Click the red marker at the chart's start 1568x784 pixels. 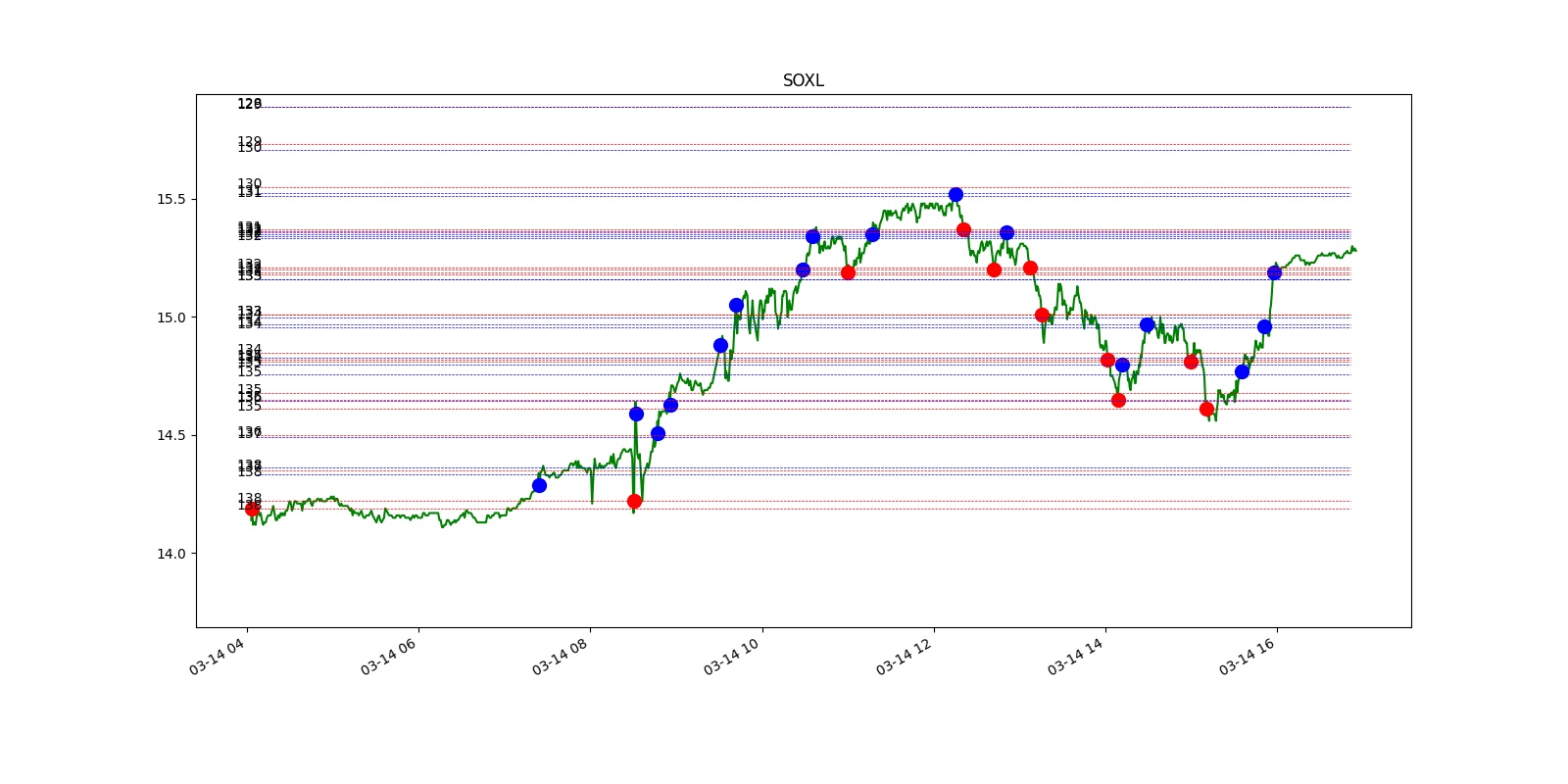point(252,509)
